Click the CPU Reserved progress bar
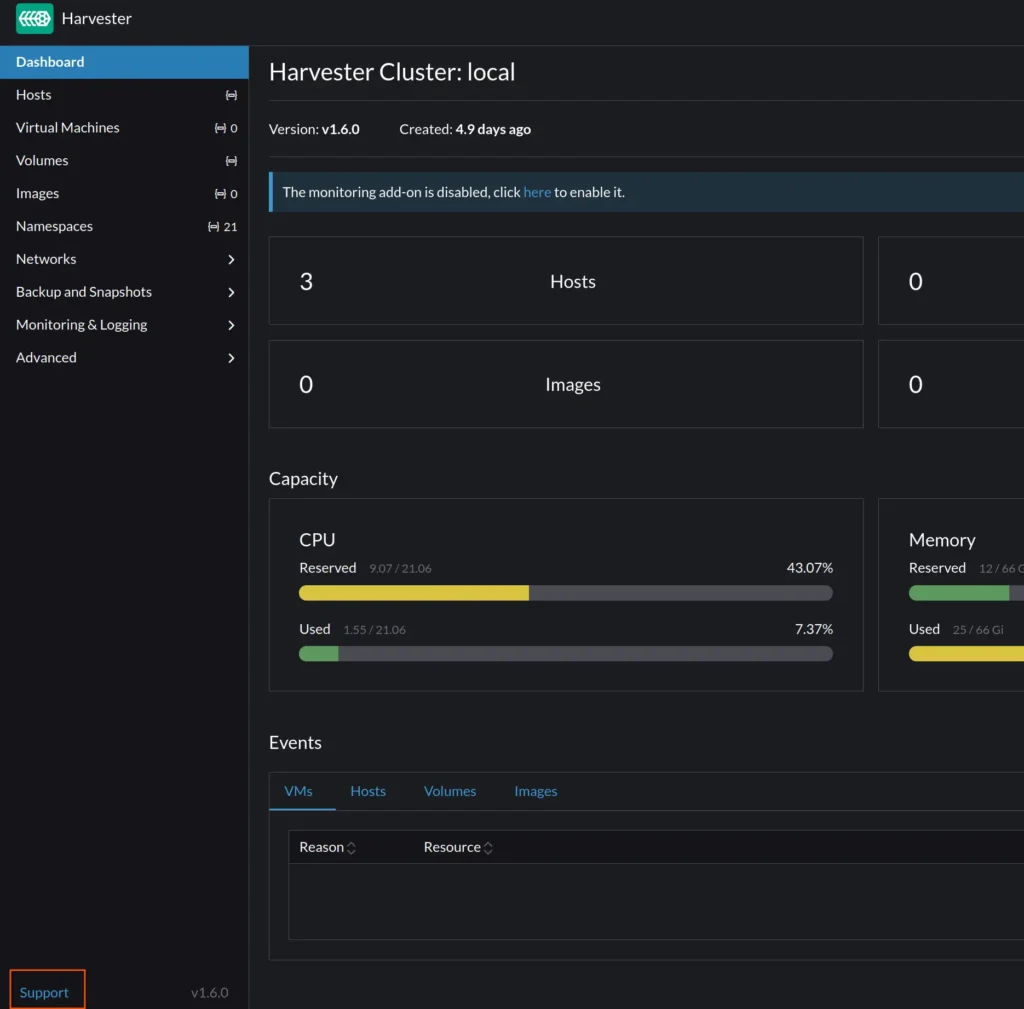The height and width of the screenshot is (1009, 1024). (565, 593)
